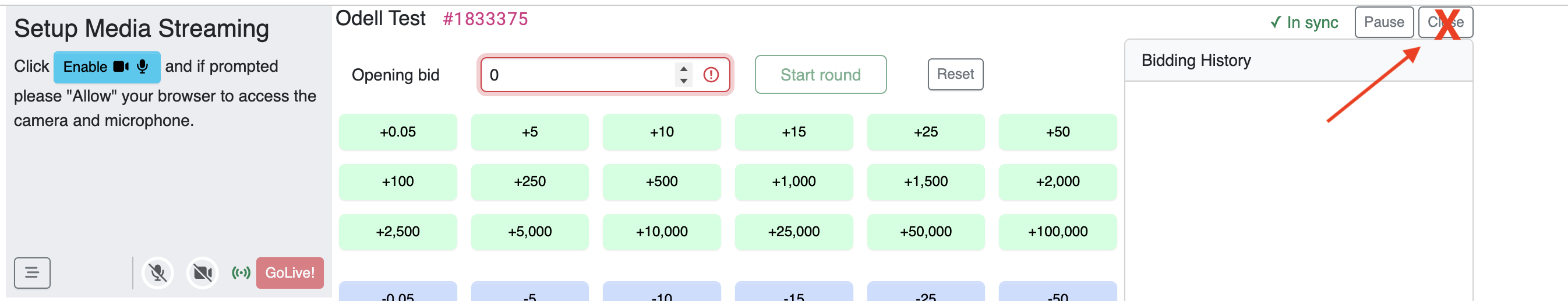Open the hamburger menu icon

[x=32, y=273]
